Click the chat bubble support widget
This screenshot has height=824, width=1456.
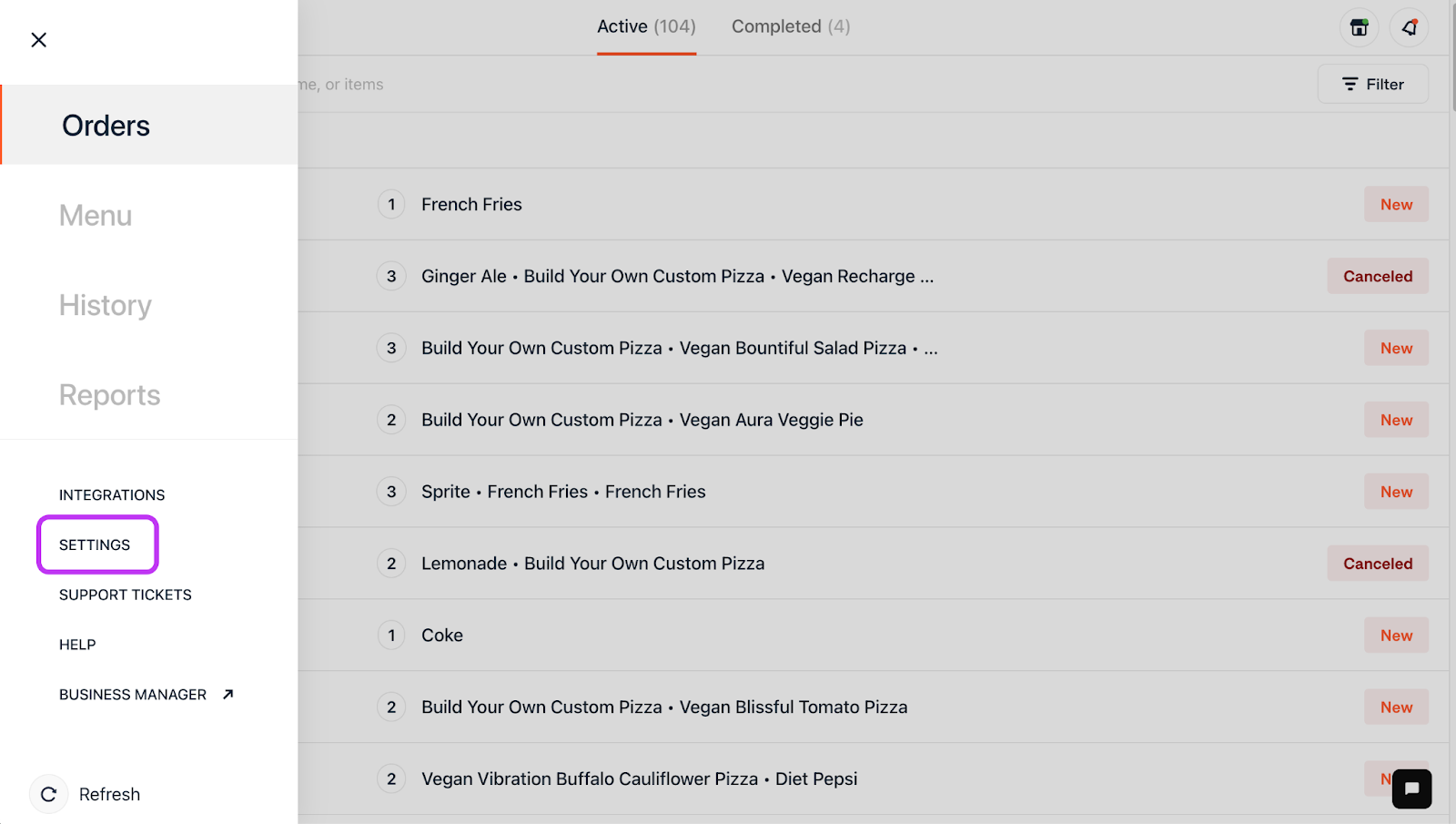click(1411, 788)
